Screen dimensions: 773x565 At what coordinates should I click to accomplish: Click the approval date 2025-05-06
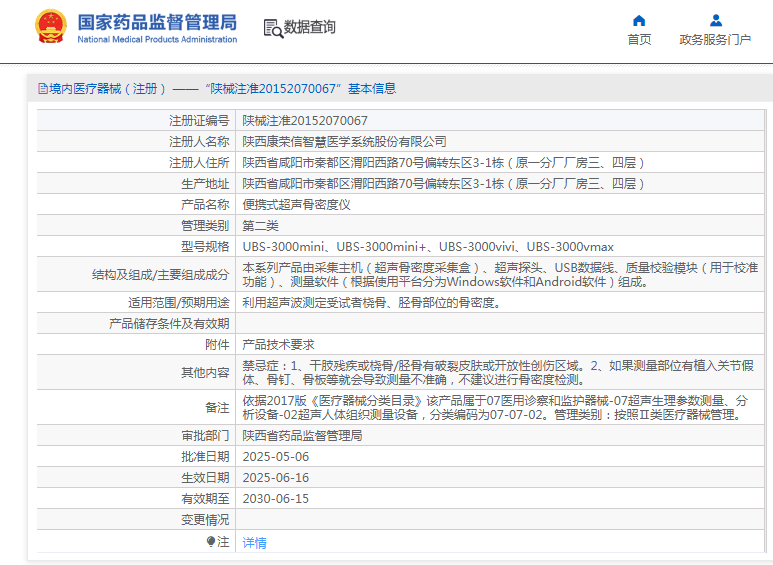[x=276, y=457]
